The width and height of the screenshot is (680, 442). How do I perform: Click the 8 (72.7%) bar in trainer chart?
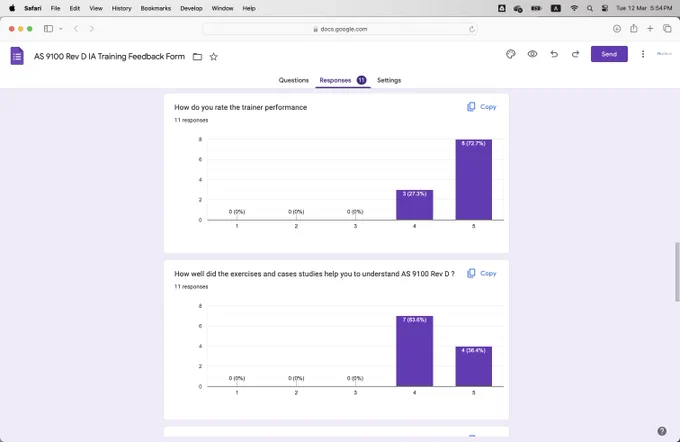pyautogui.click(x=474, y=180)
